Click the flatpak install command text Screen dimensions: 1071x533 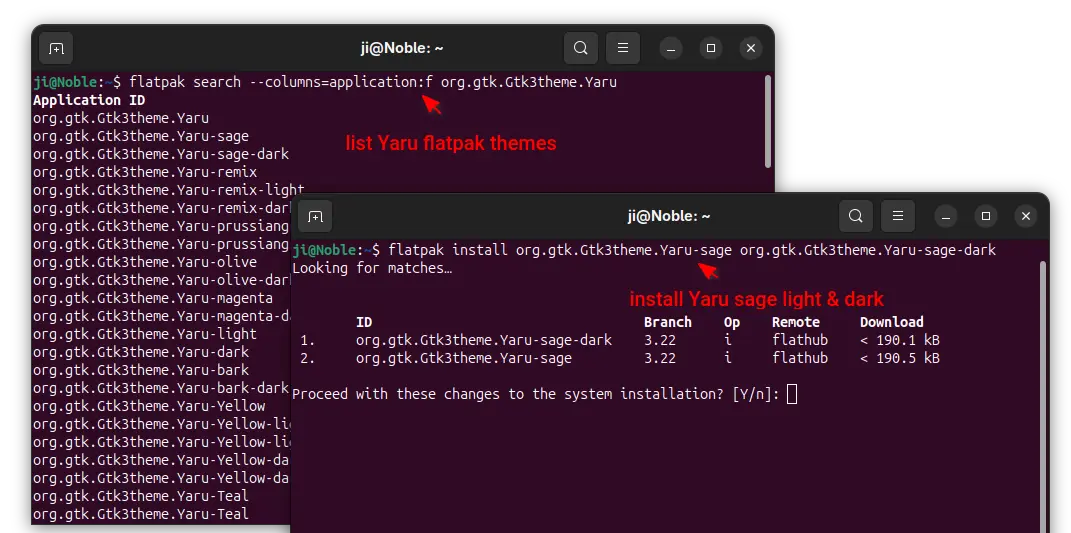pos(692,251)
